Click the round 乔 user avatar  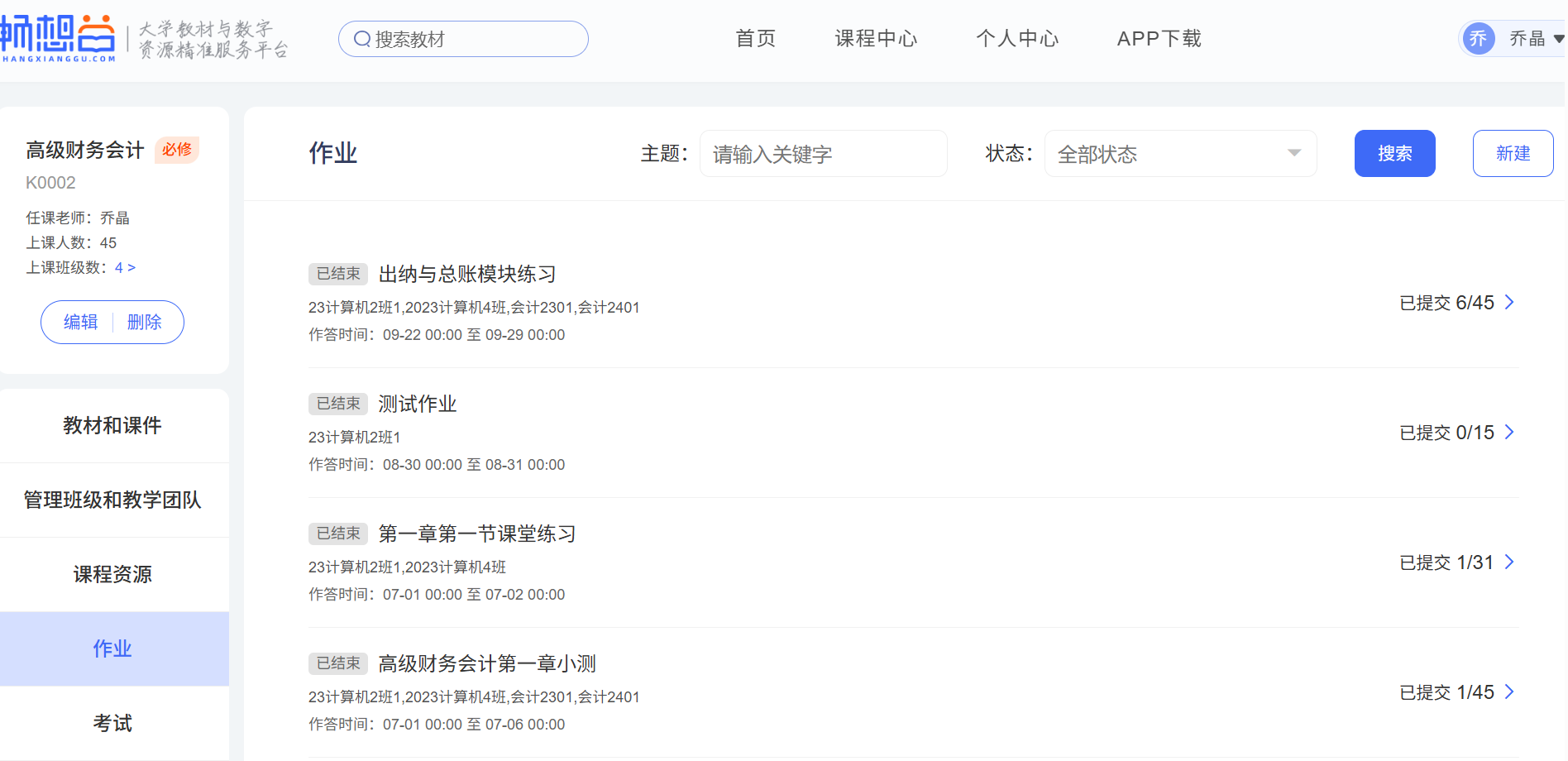(x=1478, y=38)
